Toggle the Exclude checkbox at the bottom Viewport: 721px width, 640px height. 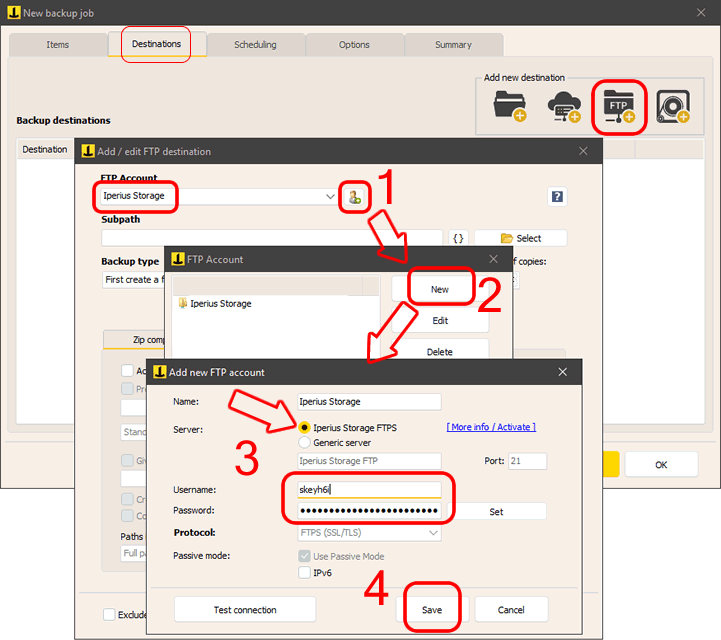[109, 615]
